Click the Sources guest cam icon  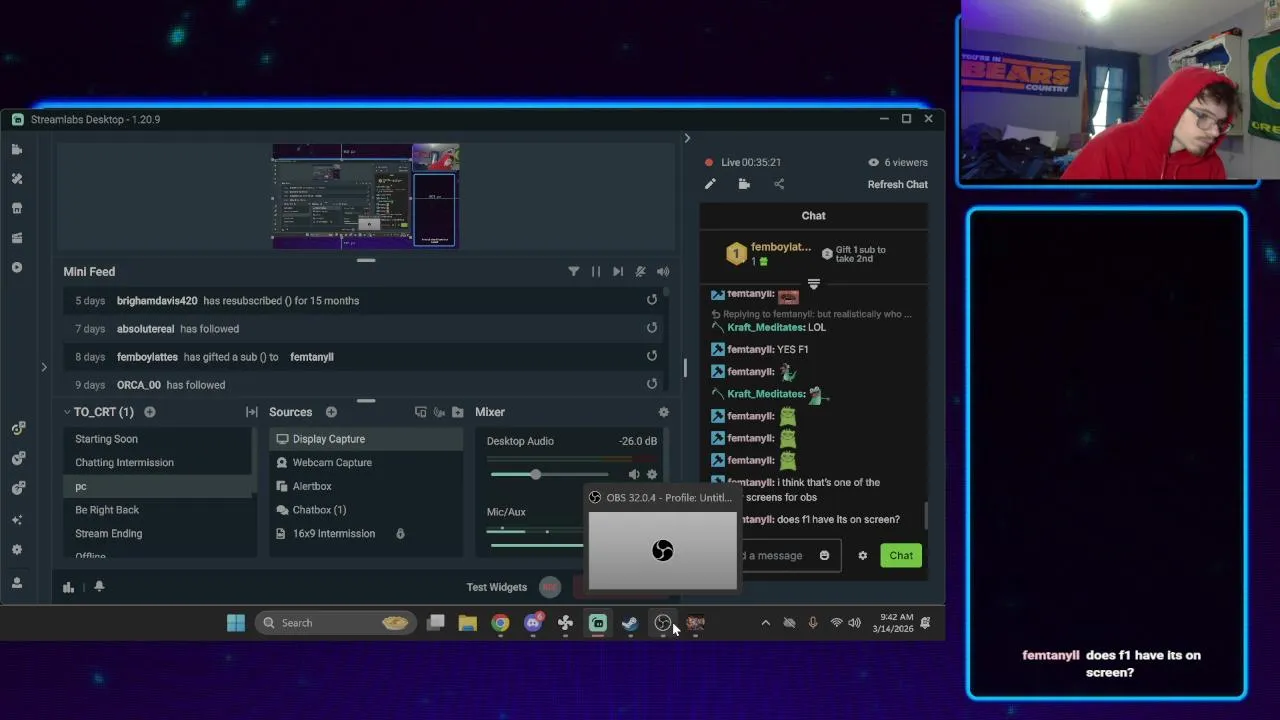pos(439,412)
